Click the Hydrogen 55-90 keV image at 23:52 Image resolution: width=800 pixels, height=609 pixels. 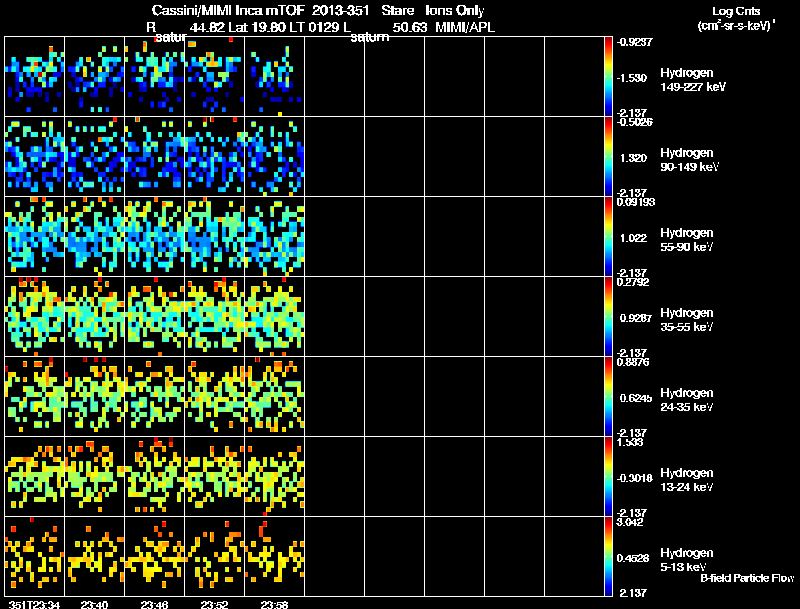click(x=215, y=237)
